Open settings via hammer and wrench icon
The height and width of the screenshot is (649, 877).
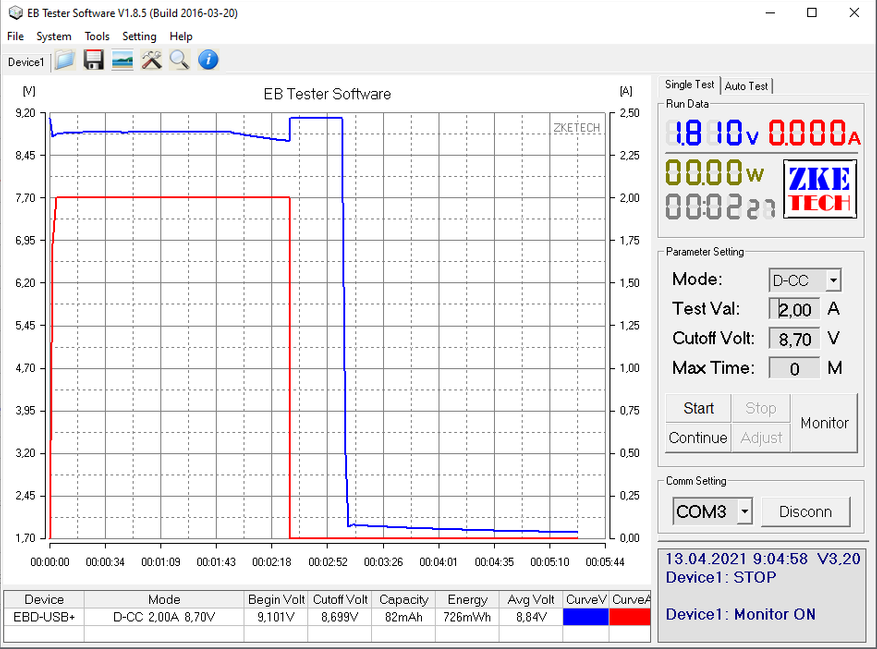tap(151, 61)
